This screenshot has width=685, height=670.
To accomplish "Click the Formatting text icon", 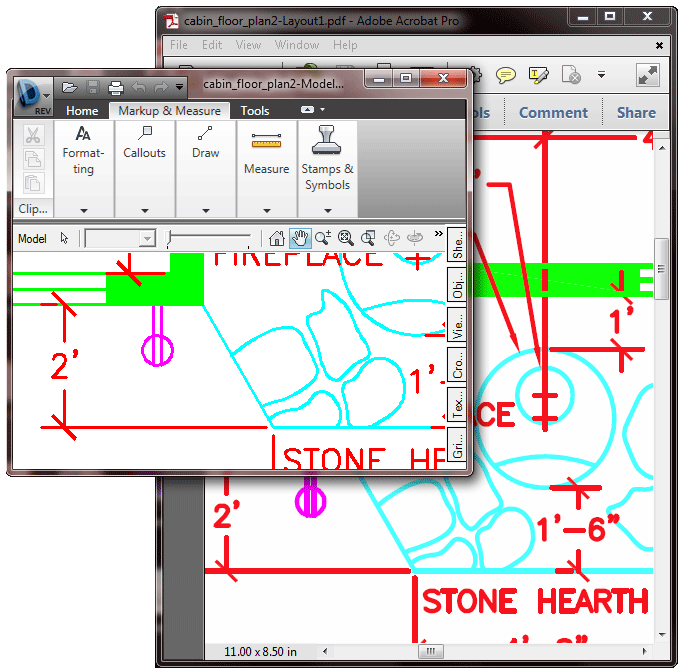I will [83, 134].
